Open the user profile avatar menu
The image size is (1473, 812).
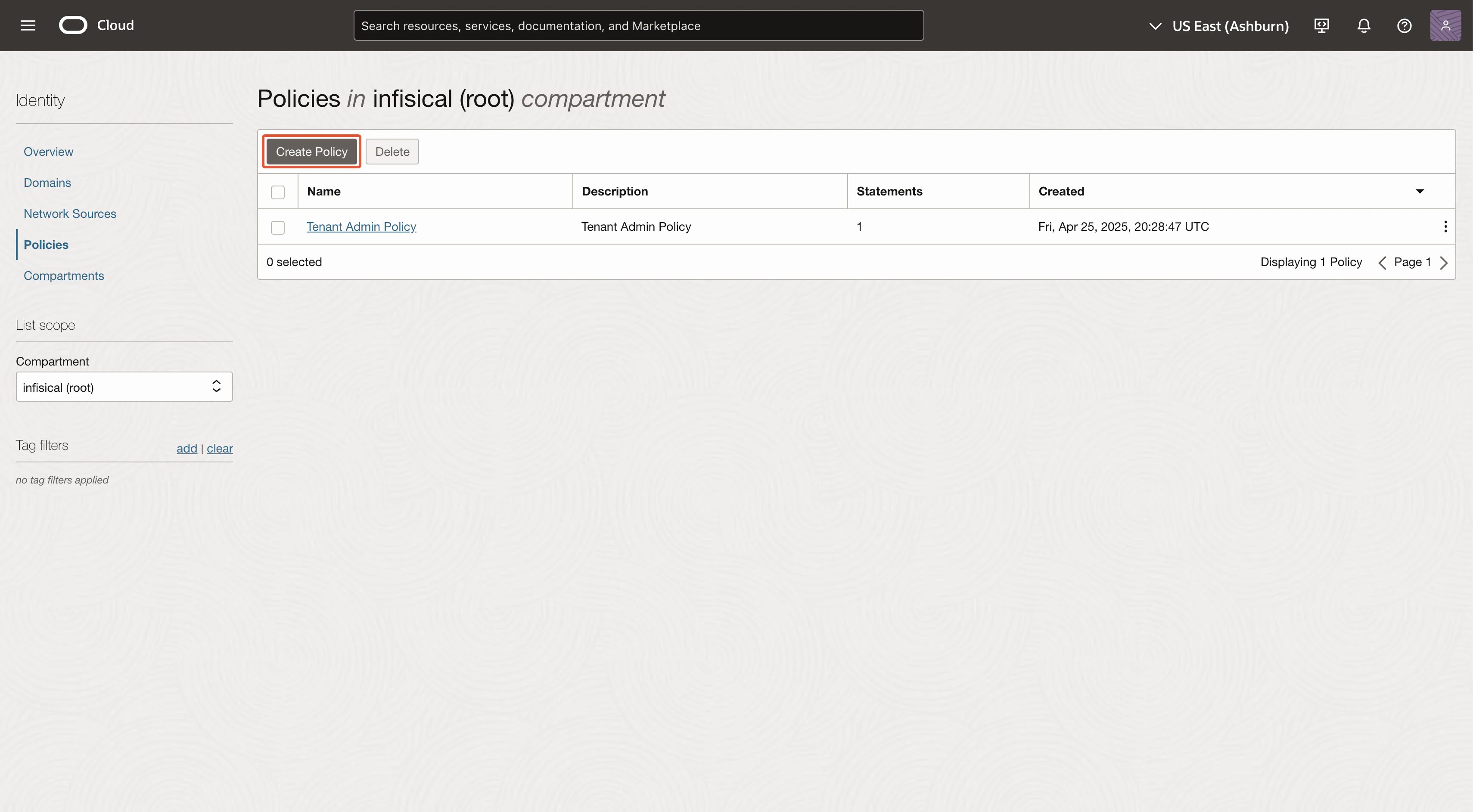pyautogui.click(x=1445, y=26)
